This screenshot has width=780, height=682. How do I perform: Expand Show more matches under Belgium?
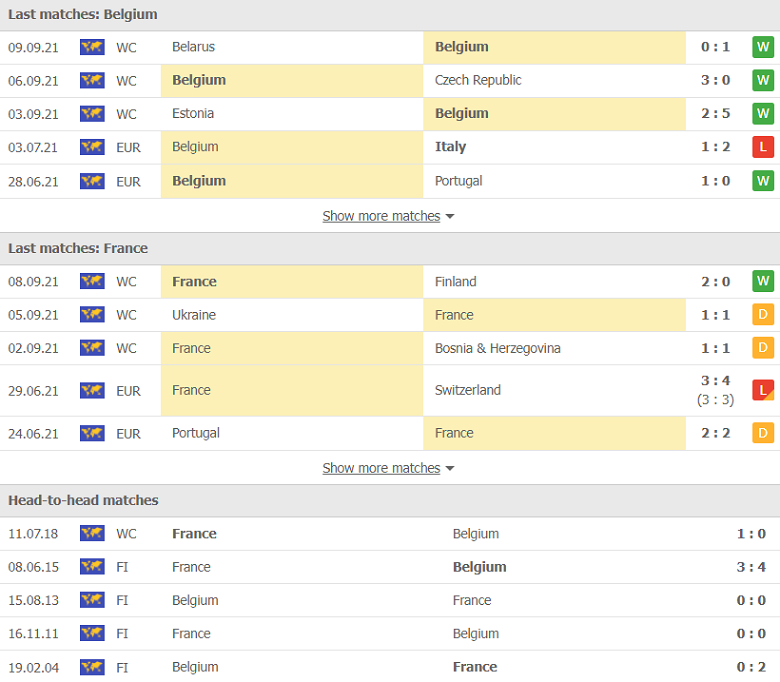point(381,216)
